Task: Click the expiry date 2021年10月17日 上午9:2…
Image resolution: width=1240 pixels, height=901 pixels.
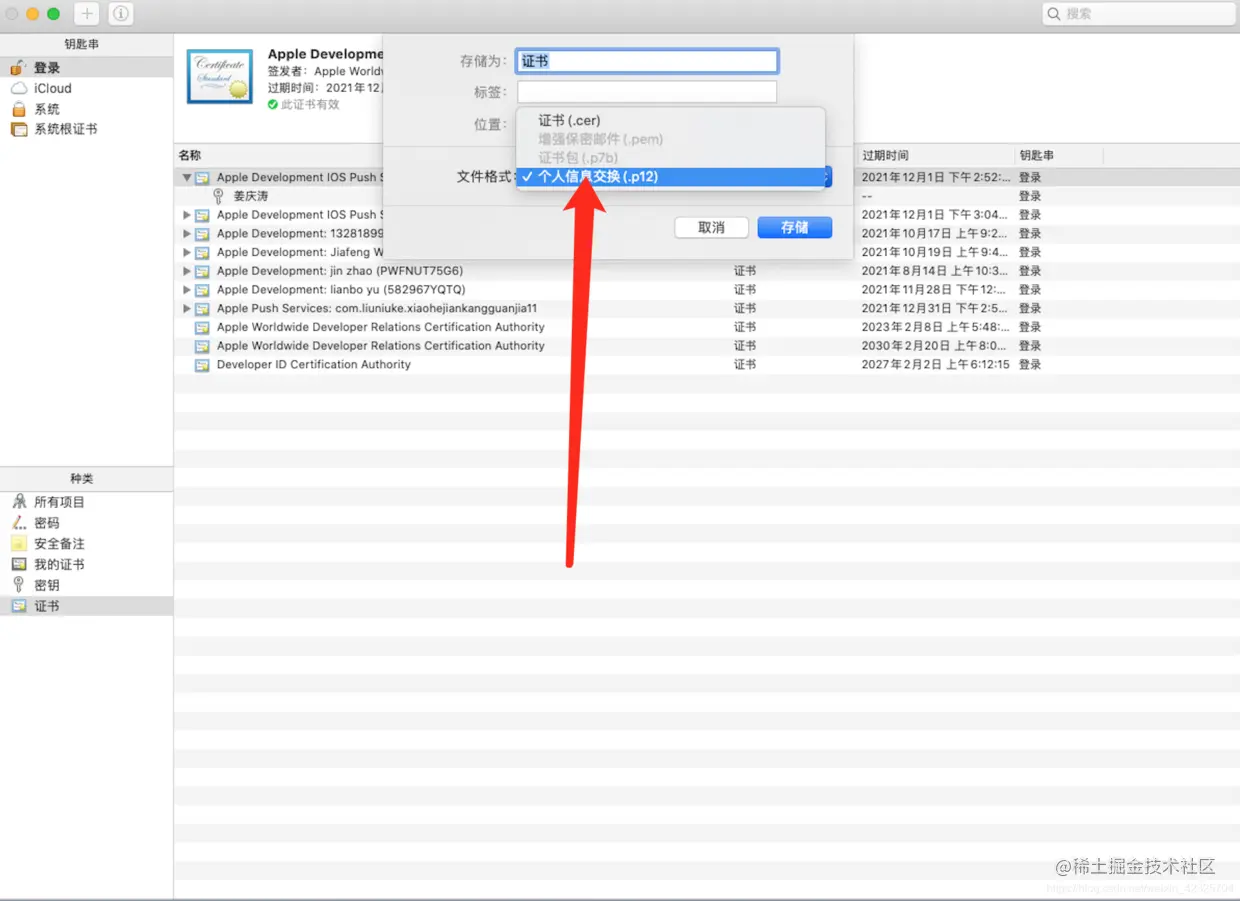Action: coord(935,233)
